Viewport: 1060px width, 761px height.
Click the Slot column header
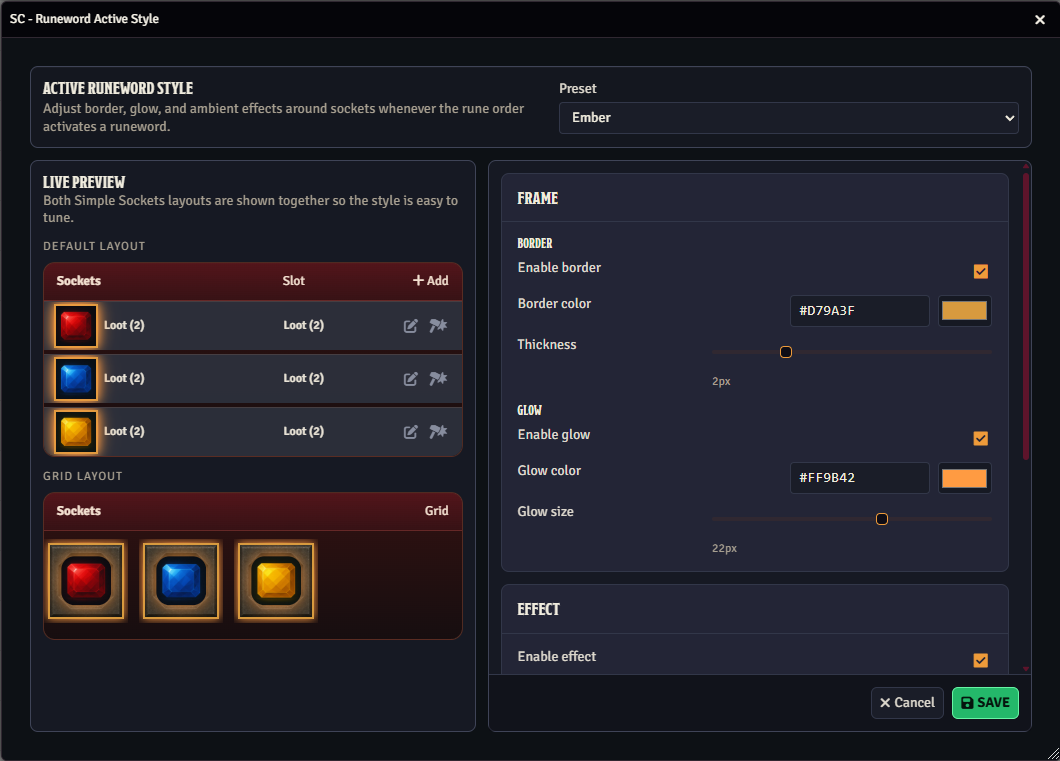[293, 280]
